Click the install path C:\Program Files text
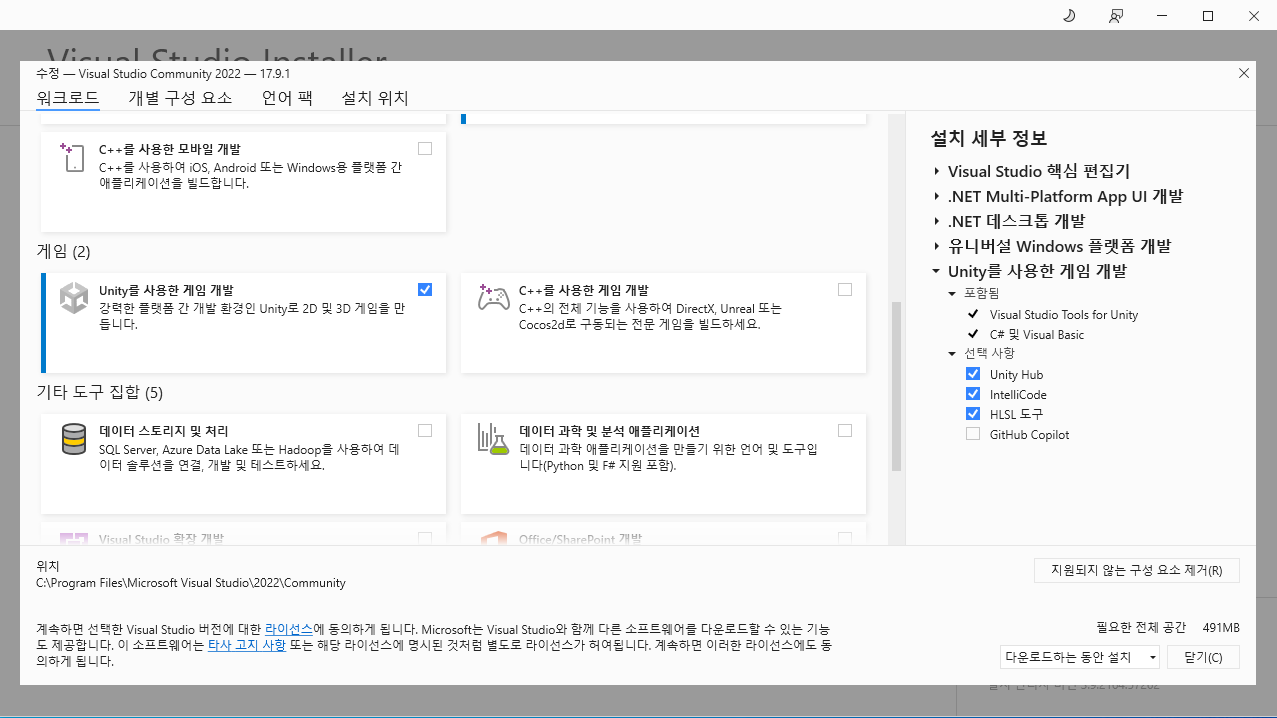Viewport: 1277px width, 718px height. [x=191, y=583]
